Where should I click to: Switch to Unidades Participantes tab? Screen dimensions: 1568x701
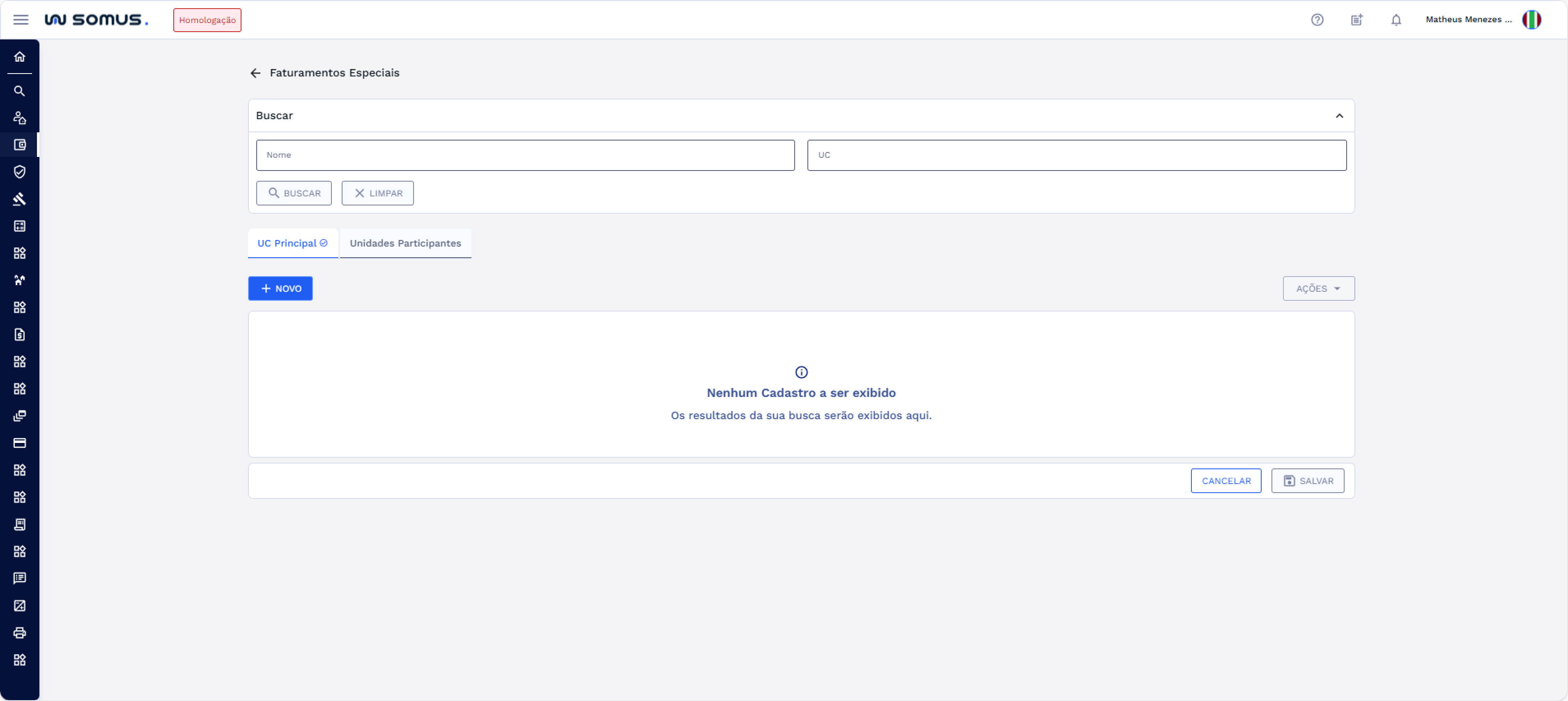(405, 243)
